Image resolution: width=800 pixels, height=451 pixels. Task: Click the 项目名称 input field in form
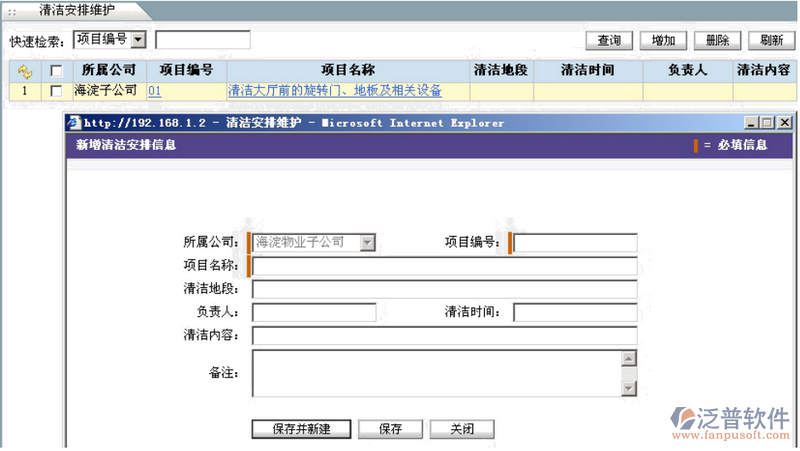pos(444,266)
